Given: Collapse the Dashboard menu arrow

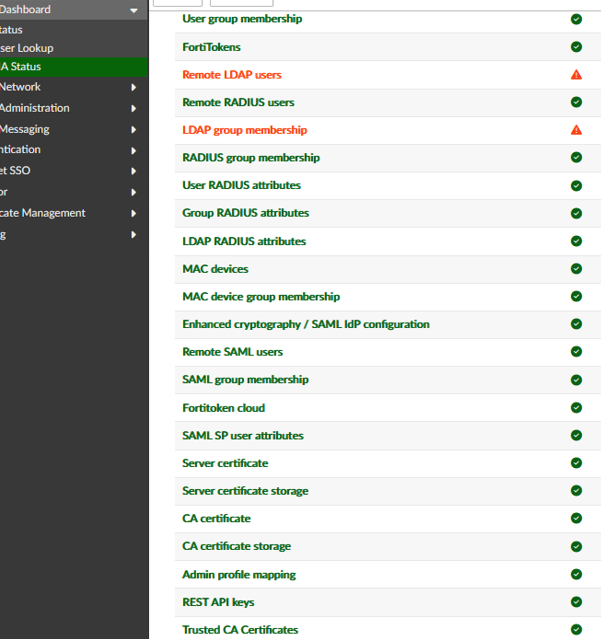Looking at the screenshot, I should pyautogui.click(x=134, y=11).
